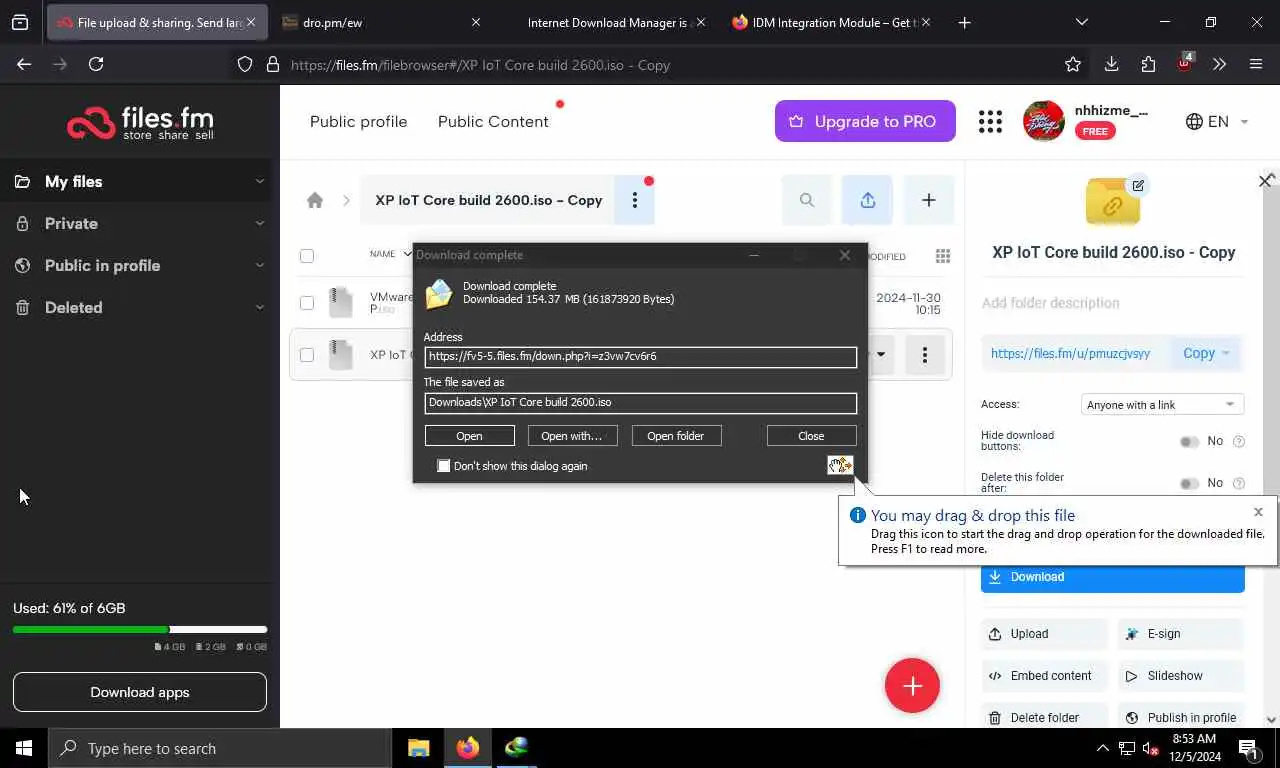This screenshot has width=1280, height=768.
Task: Switch to the dro.pm/ew tab
Action: pyautogui.click(x=381, y=22)
